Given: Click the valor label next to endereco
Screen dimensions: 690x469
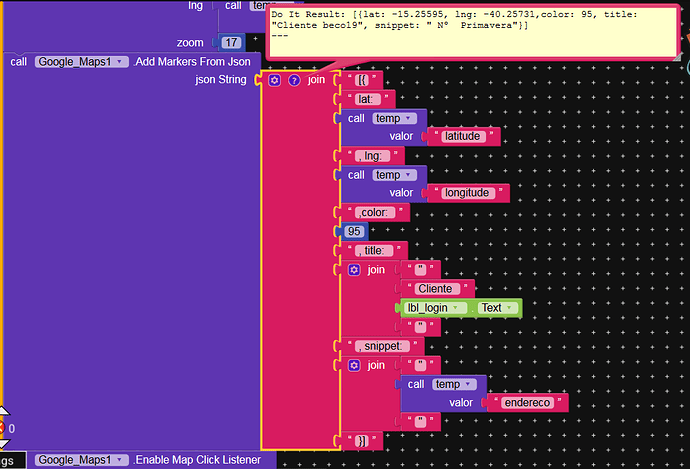Looking at the screenshot, I should tap(461, 403).
